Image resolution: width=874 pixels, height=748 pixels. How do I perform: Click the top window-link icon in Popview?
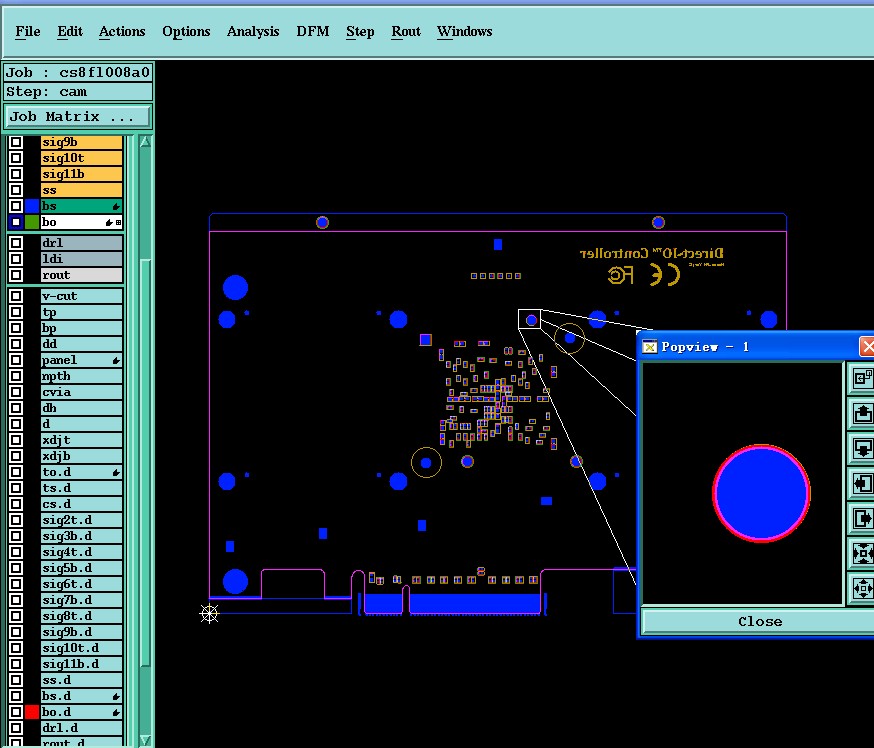tap(862, 378)
